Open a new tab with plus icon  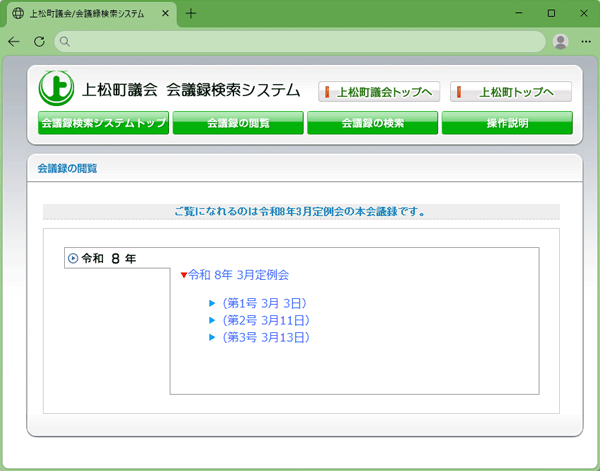191,13
